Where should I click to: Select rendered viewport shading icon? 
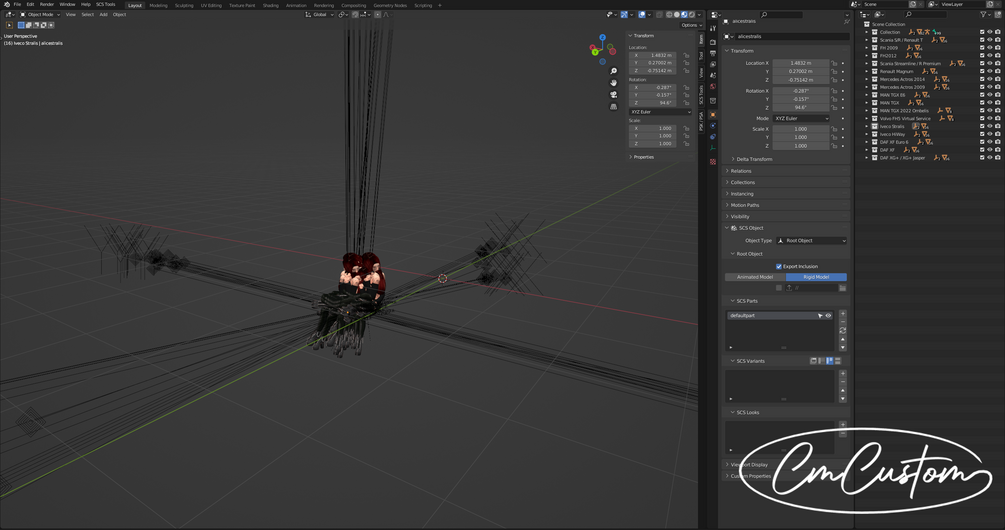692,14
